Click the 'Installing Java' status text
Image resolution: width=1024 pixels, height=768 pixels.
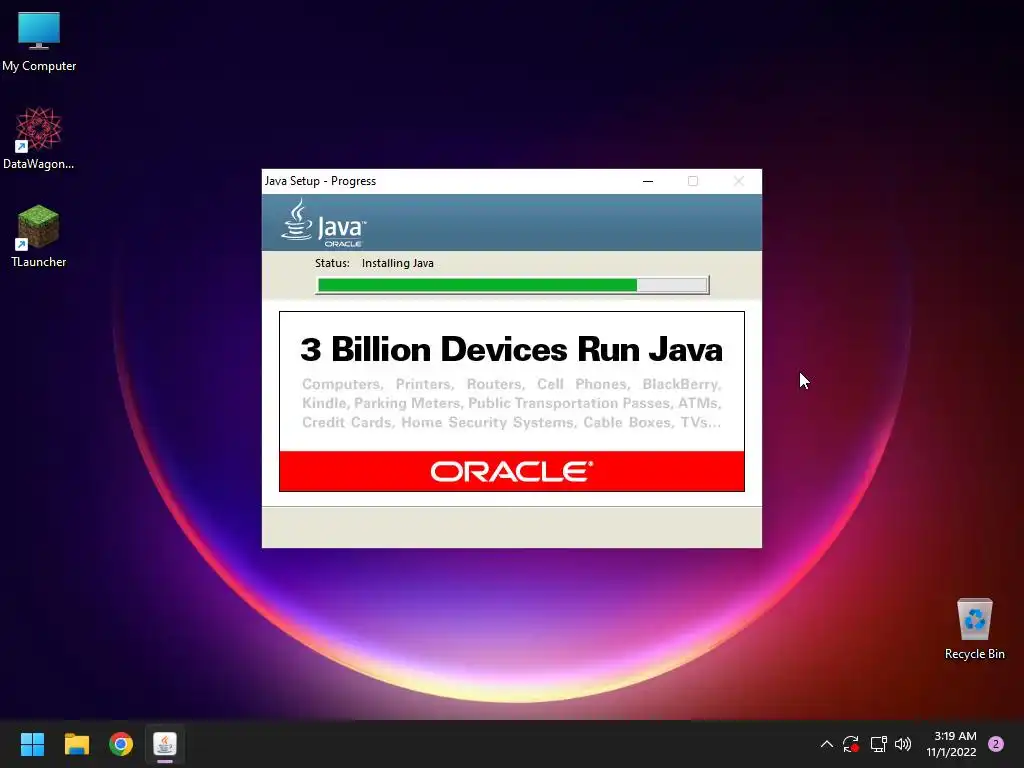398,263
